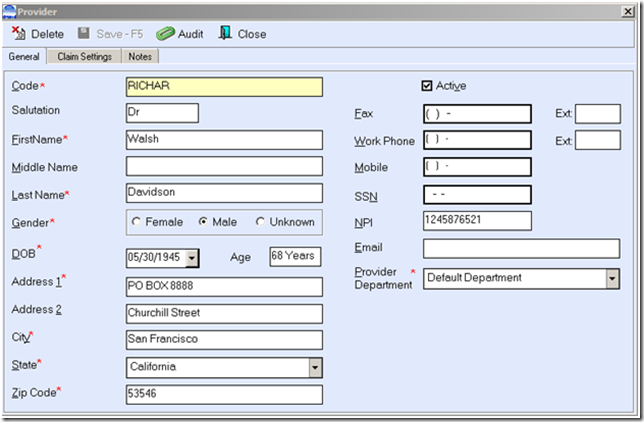Screen dimensions: 644x422
Task: Click the Close door icon in the toolbar
Action: tap(225, 33)
